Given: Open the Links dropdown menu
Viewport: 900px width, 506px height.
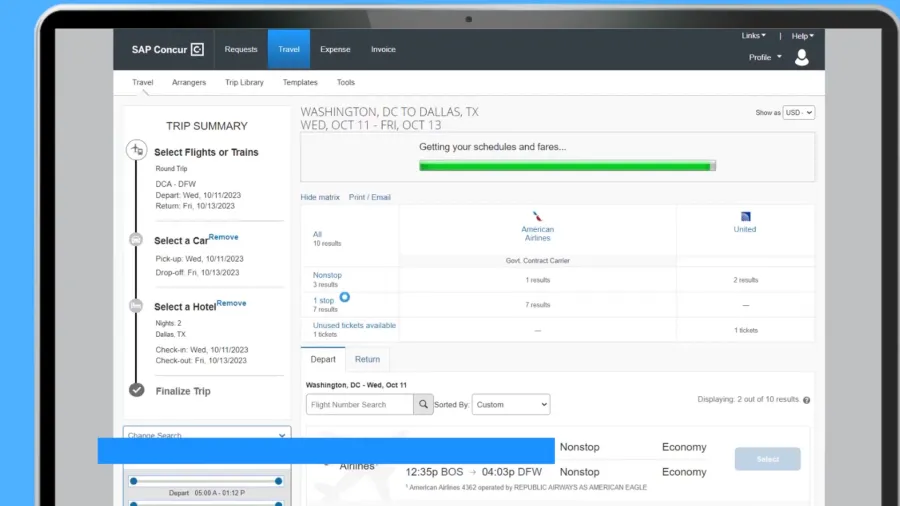Looking at the screenshot, I should tap(753, 36).
